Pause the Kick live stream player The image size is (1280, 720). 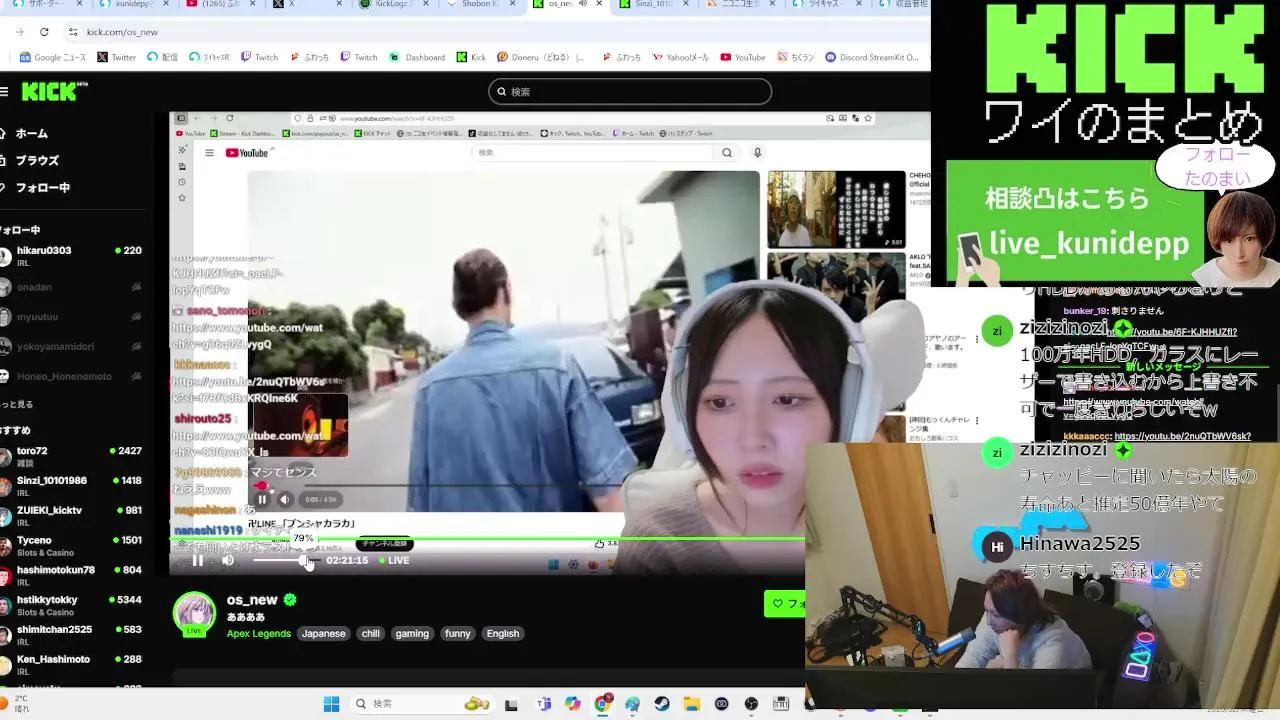click(198, 560)
